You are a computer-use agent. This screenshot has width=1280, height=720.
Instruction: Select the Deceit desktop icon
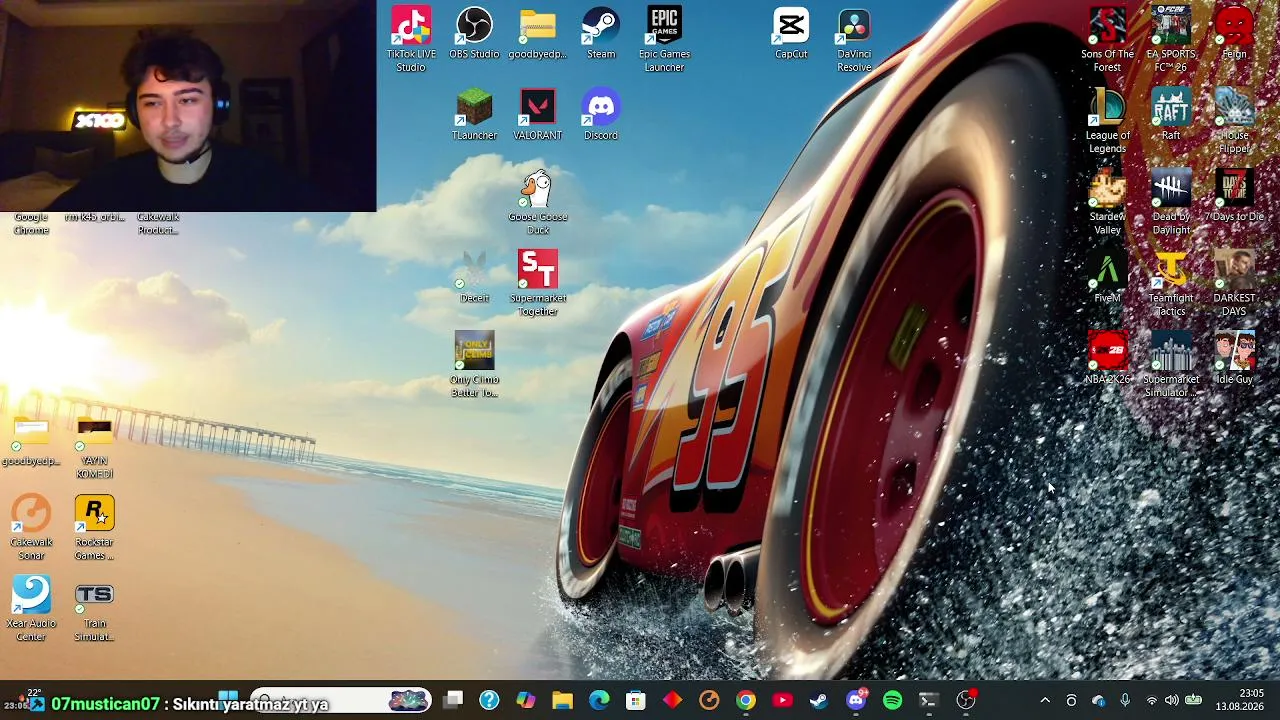pyautogui.click(x=474, y=277)
